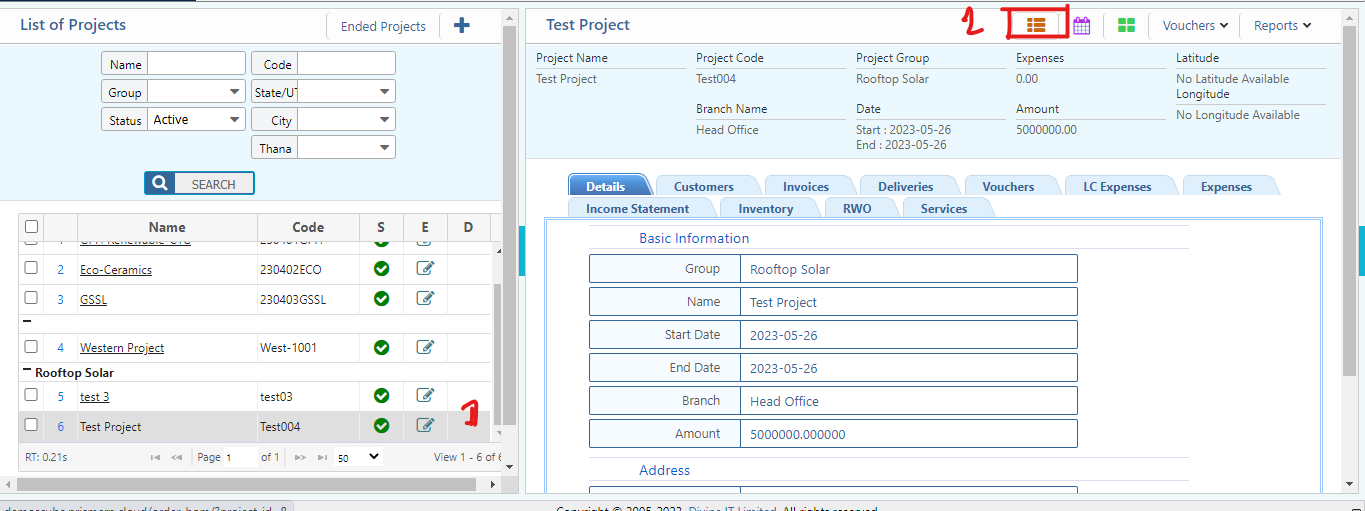The height and width of the screenshot is (511, 1365).
Task: Open the purple calendar icon
Action: [x=1081, y=25]
